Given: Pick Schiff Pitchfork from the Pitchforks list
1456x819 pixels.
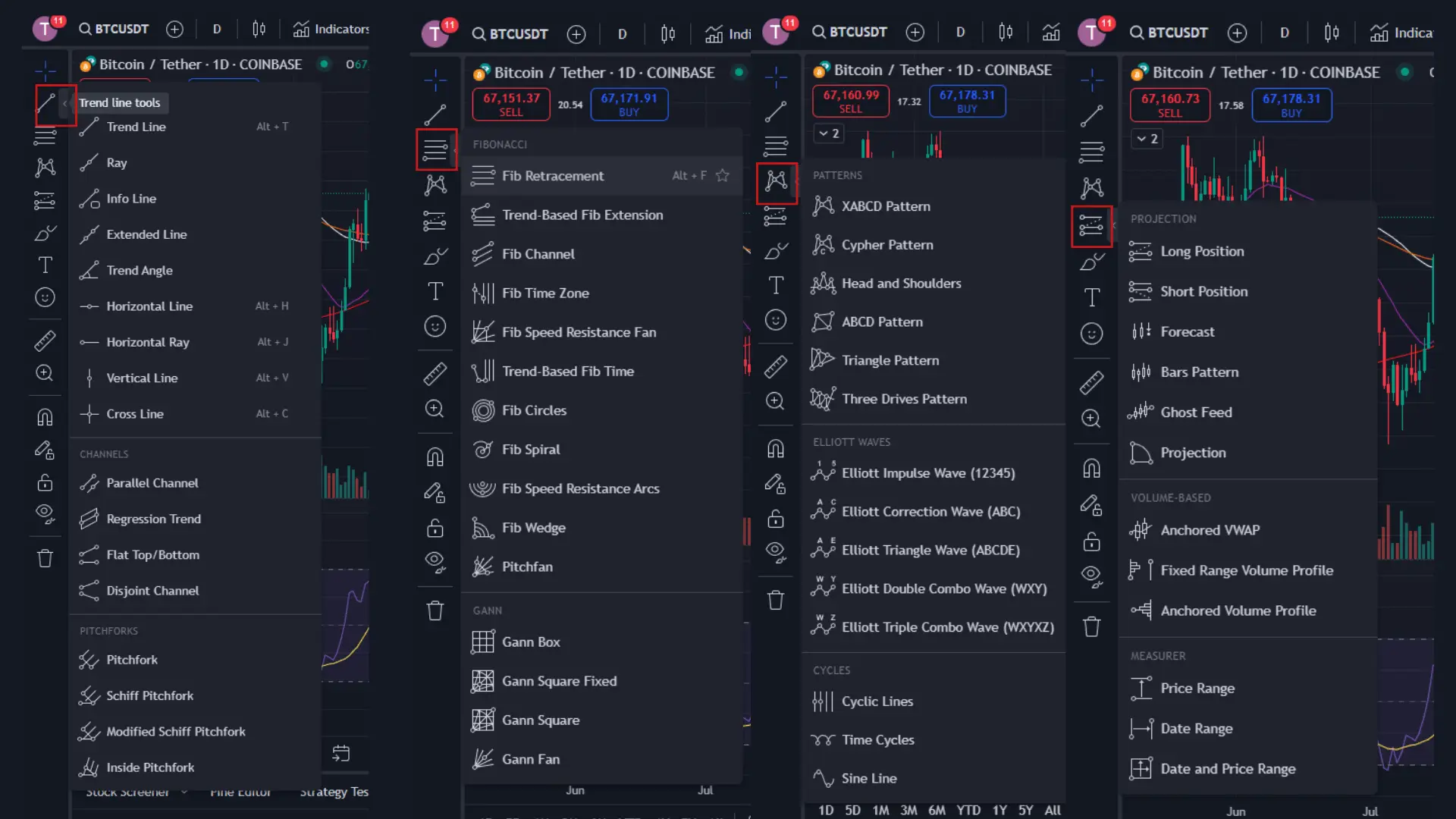Looking at the screenshot, I should [196, 695].
